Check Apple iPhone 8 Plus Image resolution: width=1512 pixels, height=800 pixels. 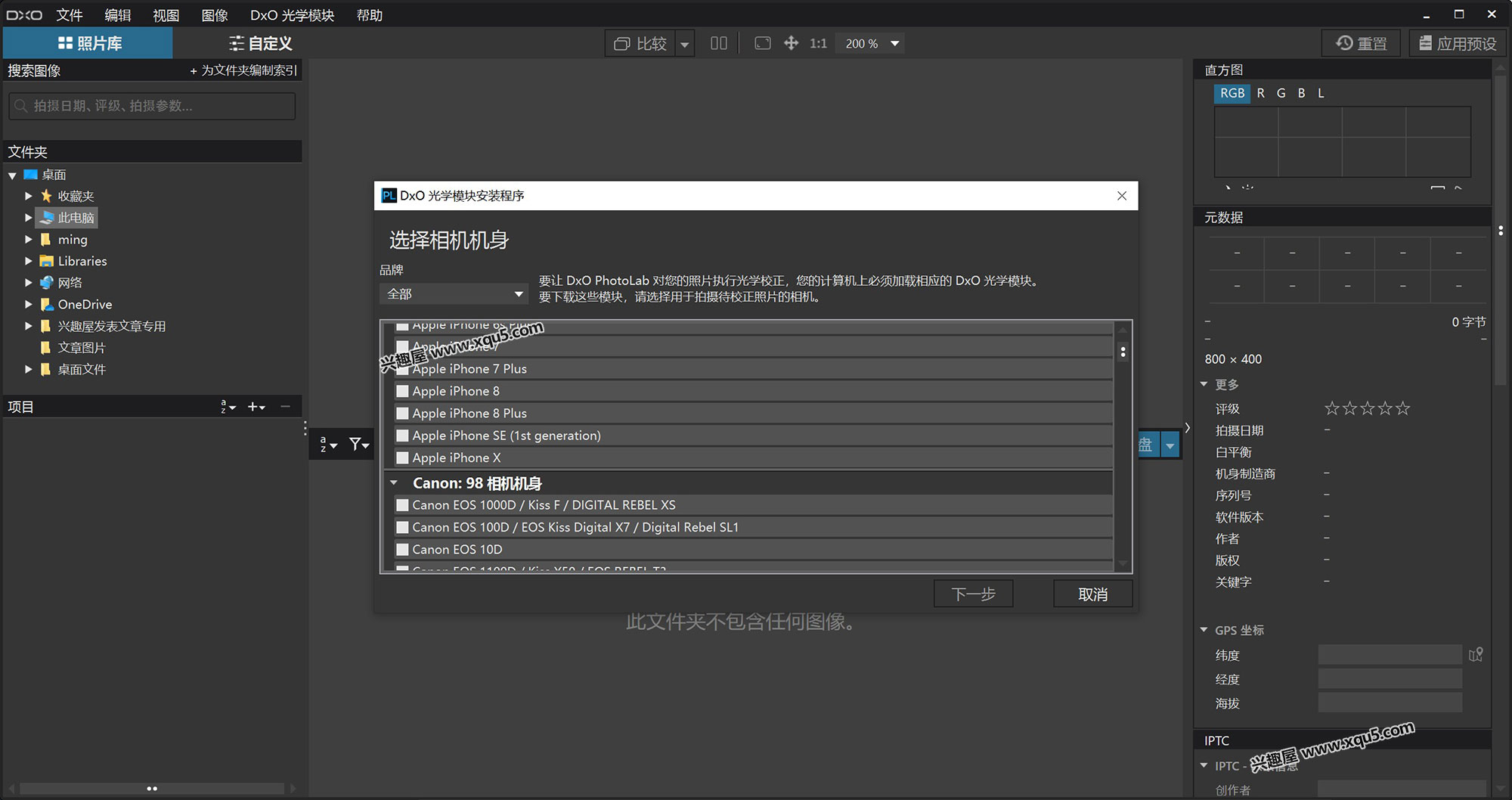pos(403,413)
